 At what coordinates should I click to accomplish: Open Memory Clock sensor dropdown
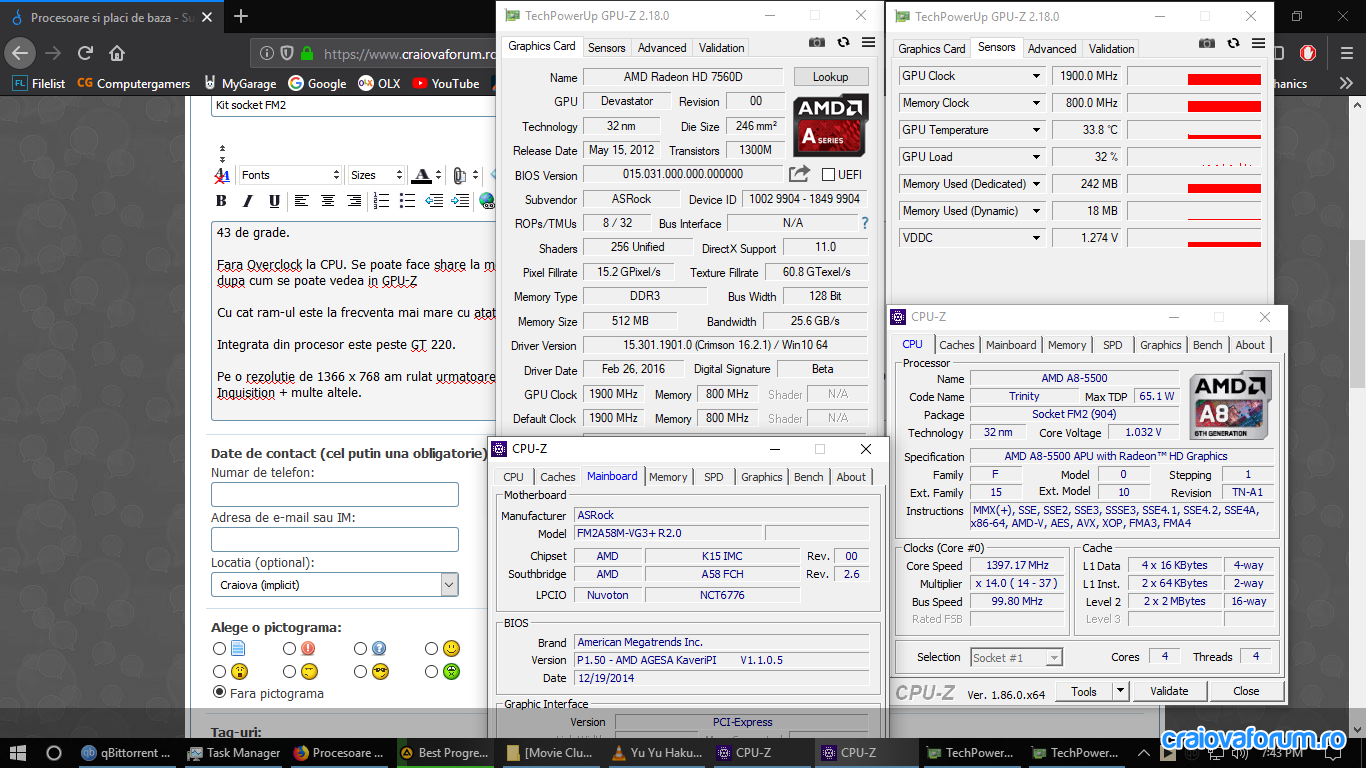[x=1037, y=103]
